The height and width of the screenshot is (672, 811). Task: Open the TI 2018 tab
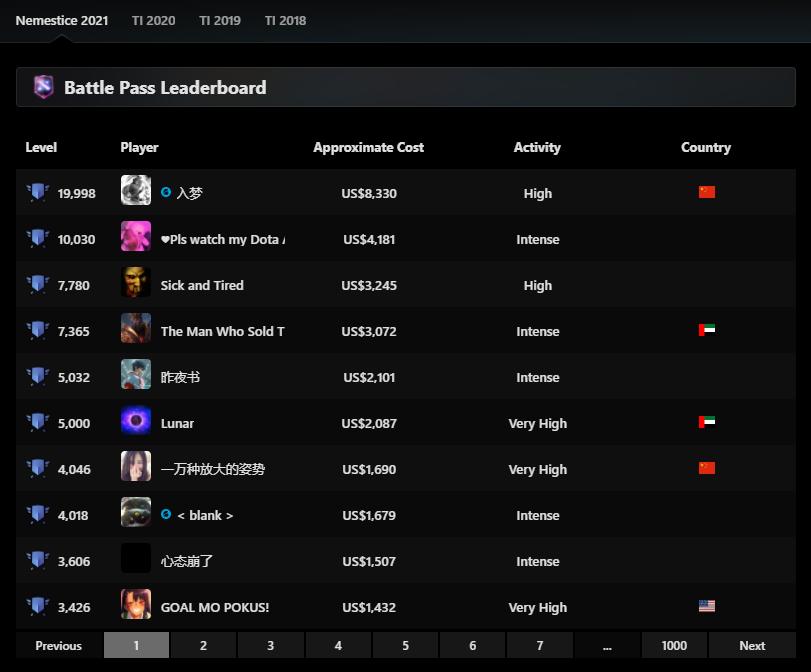coord(285,21)
